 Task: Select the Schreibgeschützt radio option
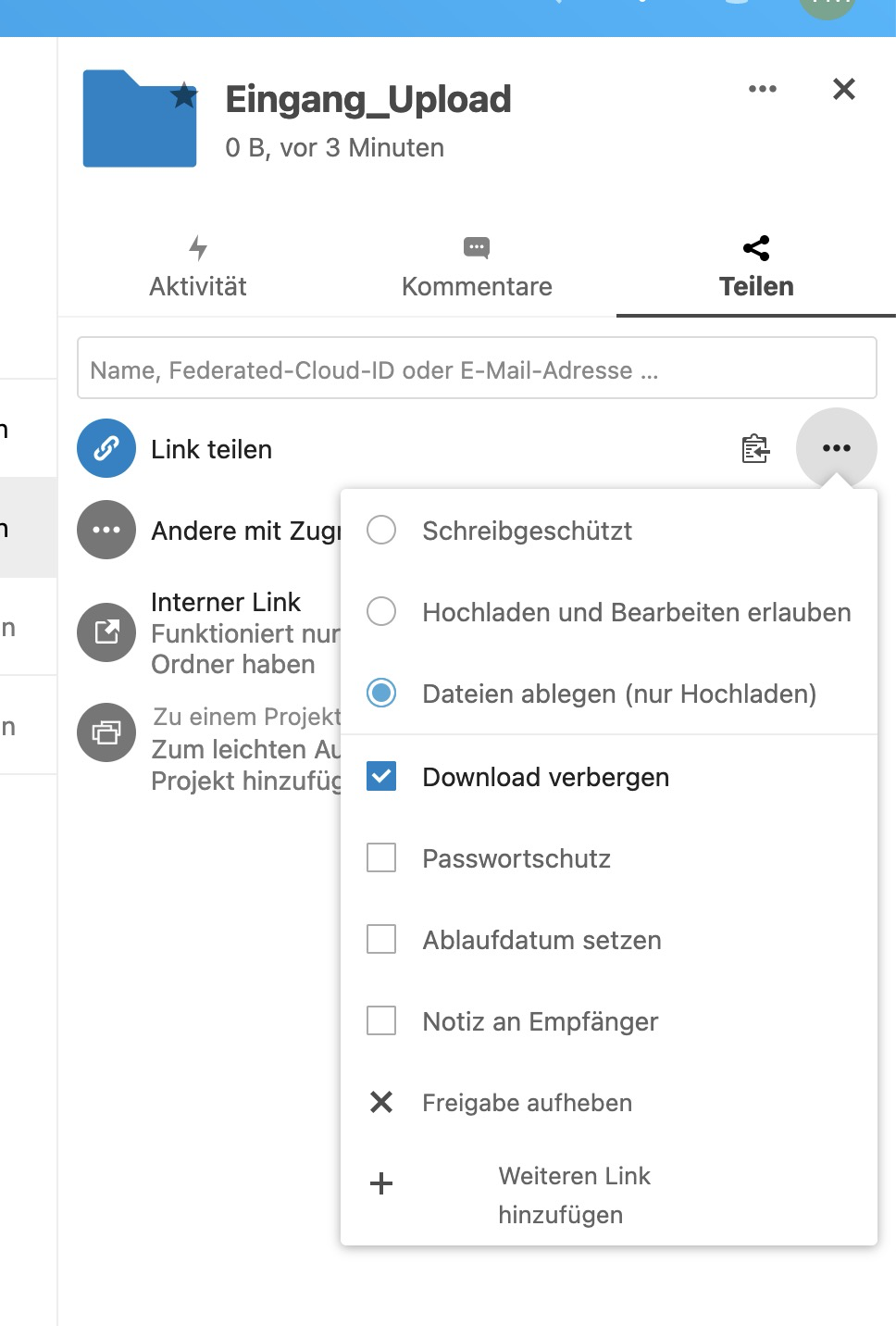coord(381,531)
